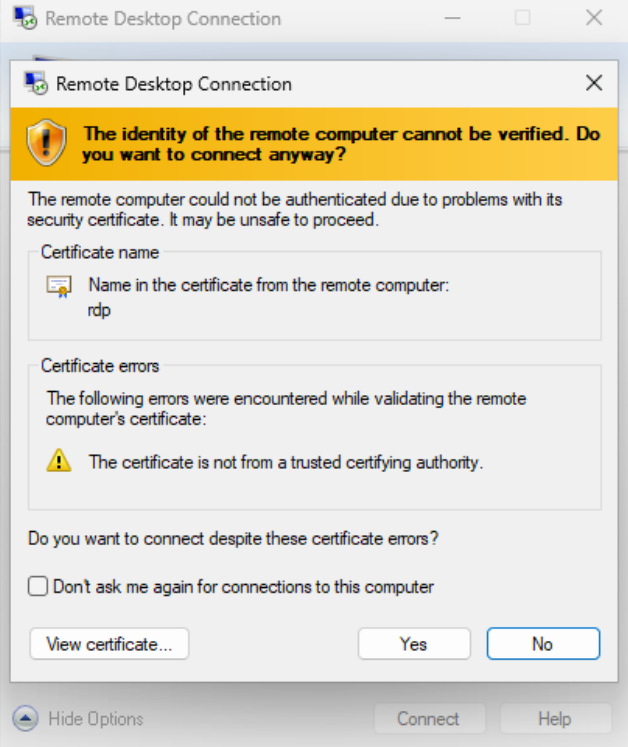628x747 pixels.
Task: Click the yellow warning triangle icon
Action: coord(60,461)
